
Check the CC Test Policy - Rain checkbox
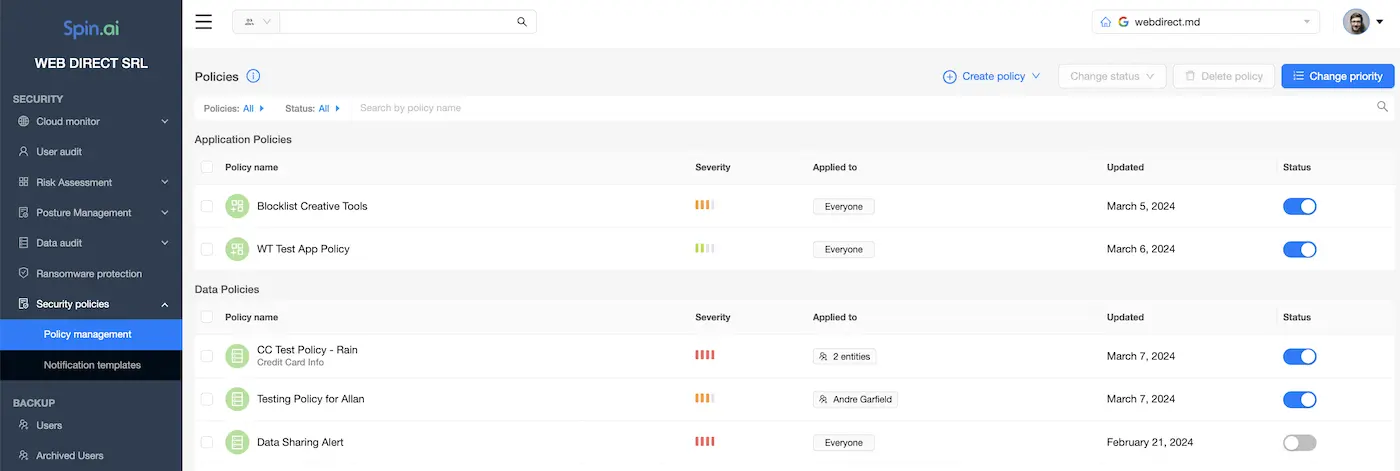click(207, 356)
